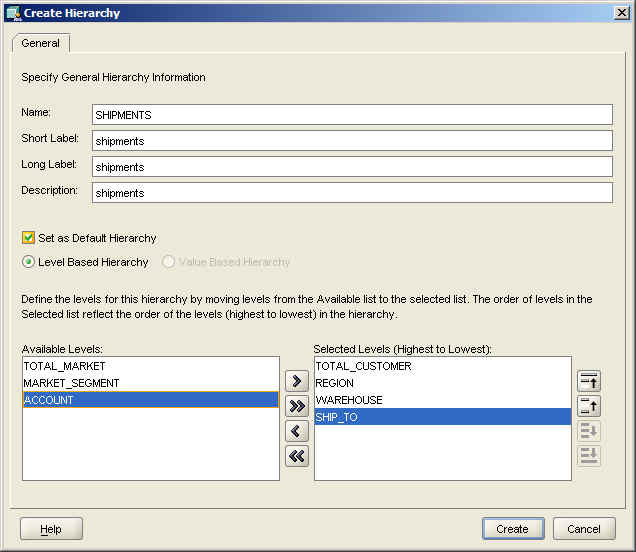Select TOTAL_CUSTOMER in Selected Levels
This screenshot has height=552, width=636.
tap(443, 366)
